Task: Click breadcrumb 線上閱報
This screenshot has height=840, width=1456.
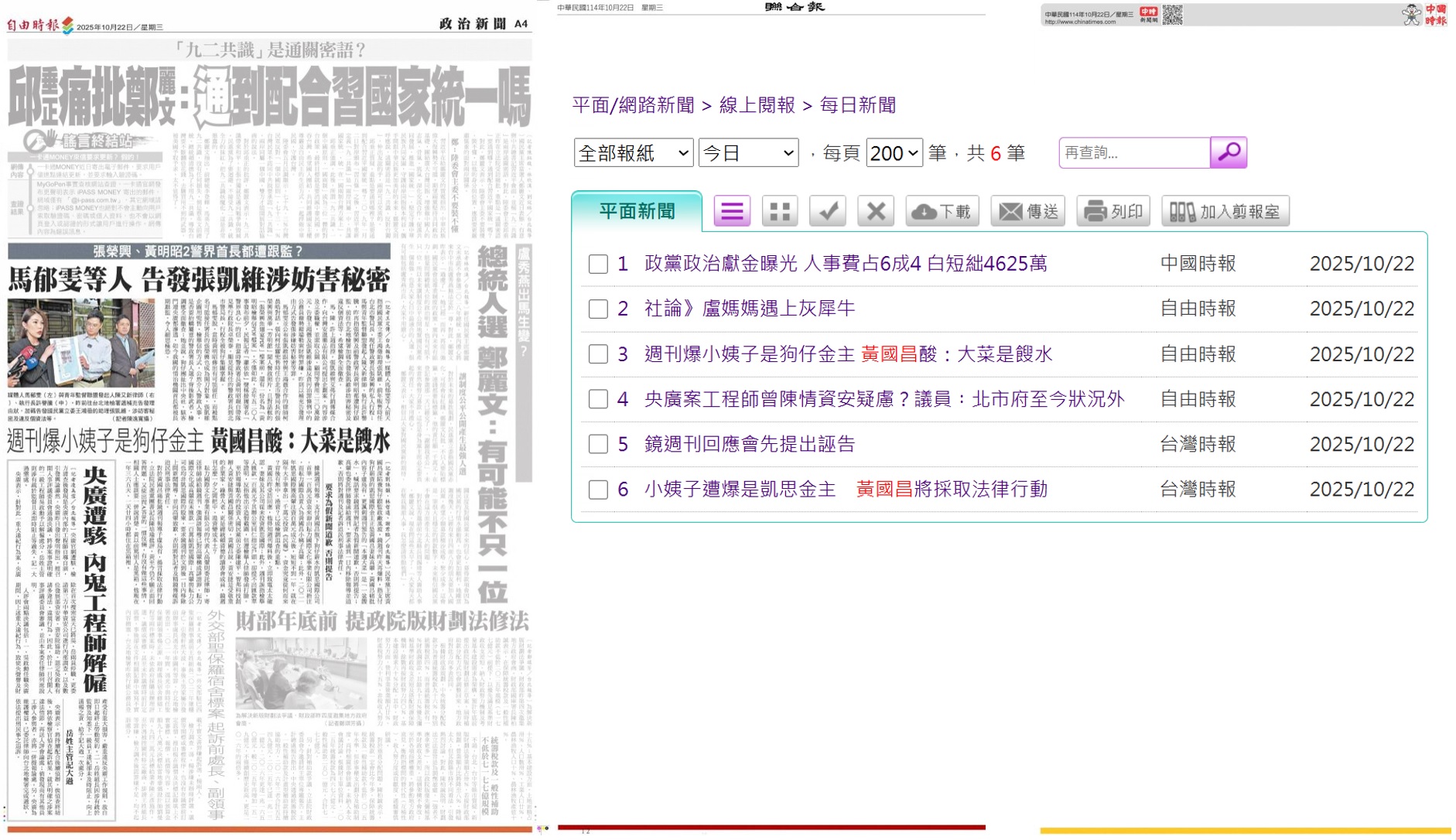Action: coord(757,105)
